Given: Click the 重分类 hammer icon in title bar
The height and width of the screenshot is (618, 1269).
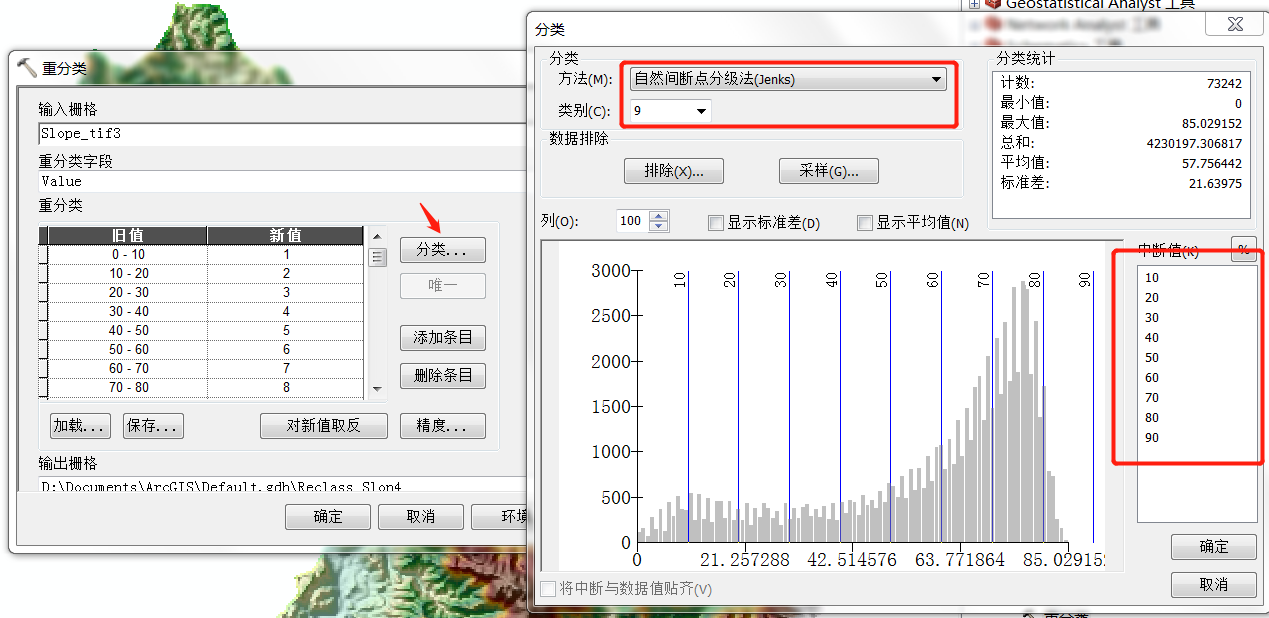Looking at the screenshot, I should [27, 68].
